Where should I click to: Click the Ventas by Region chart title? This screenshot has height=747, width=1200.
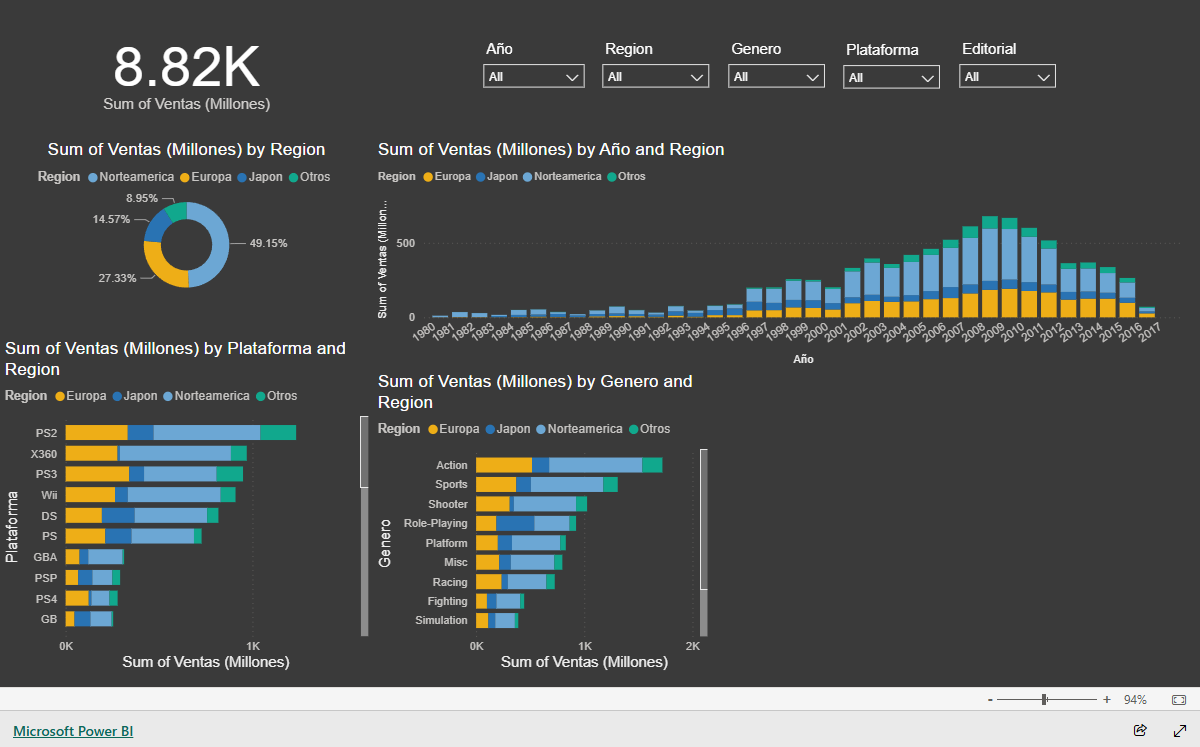(187, 150)
